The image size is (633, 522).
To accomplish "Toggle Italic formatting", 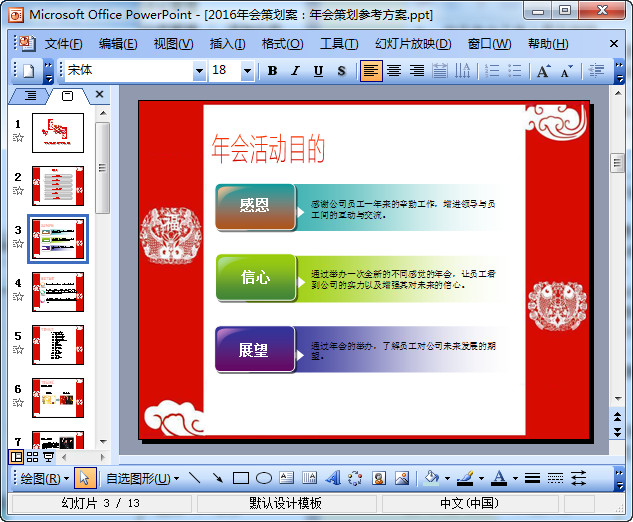I will [x=296, y=71].
